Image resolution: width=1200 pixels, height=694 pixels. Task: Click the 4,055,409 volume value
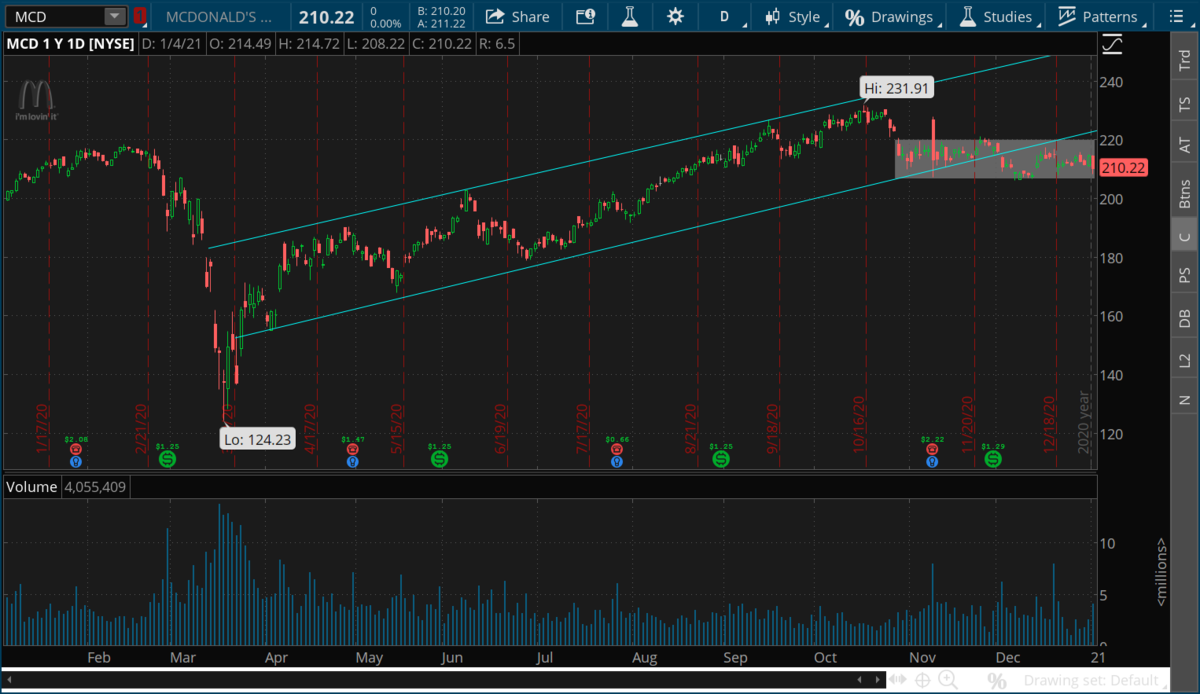[x=94, y=487]
